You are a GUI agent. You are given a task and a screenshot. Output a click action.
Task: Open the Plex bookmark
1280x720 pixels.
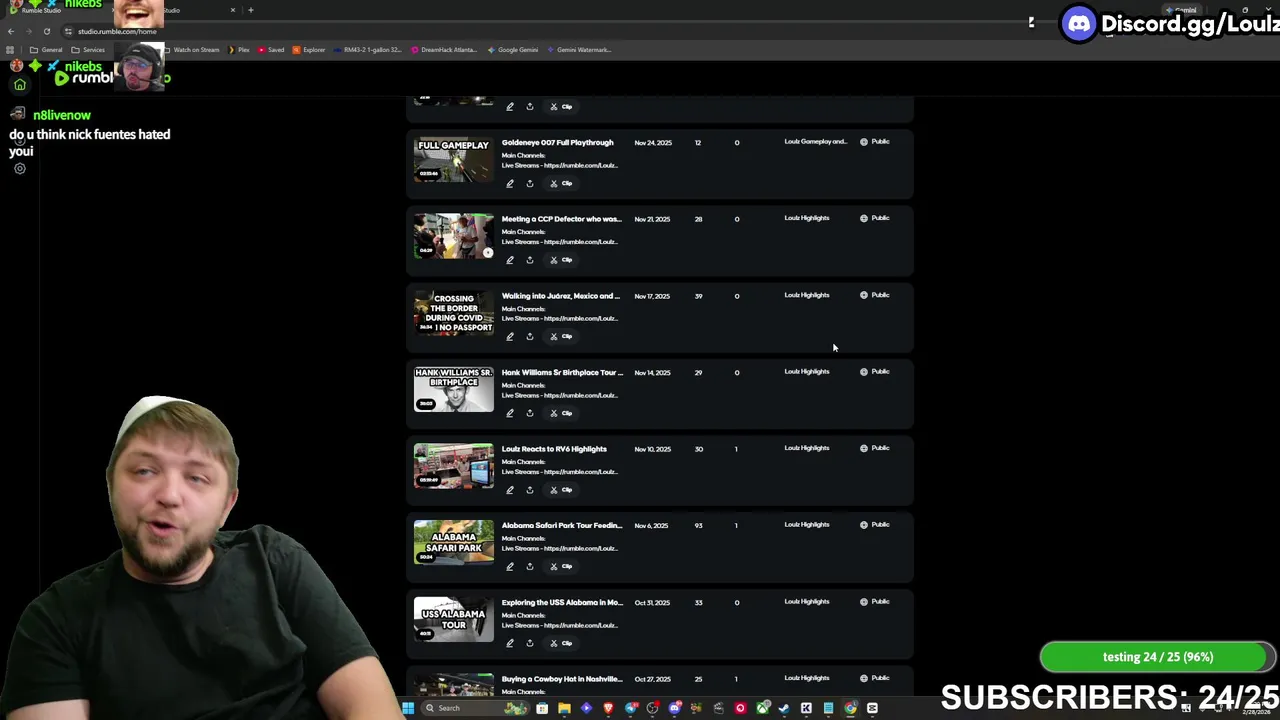click(x=238, y=50)
